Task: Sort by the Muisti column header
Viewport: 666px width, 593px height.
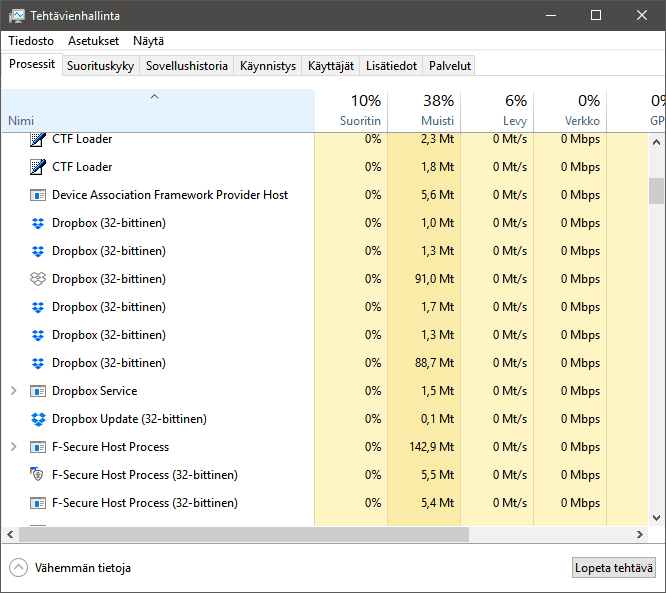Action: [x=424, y=110]
